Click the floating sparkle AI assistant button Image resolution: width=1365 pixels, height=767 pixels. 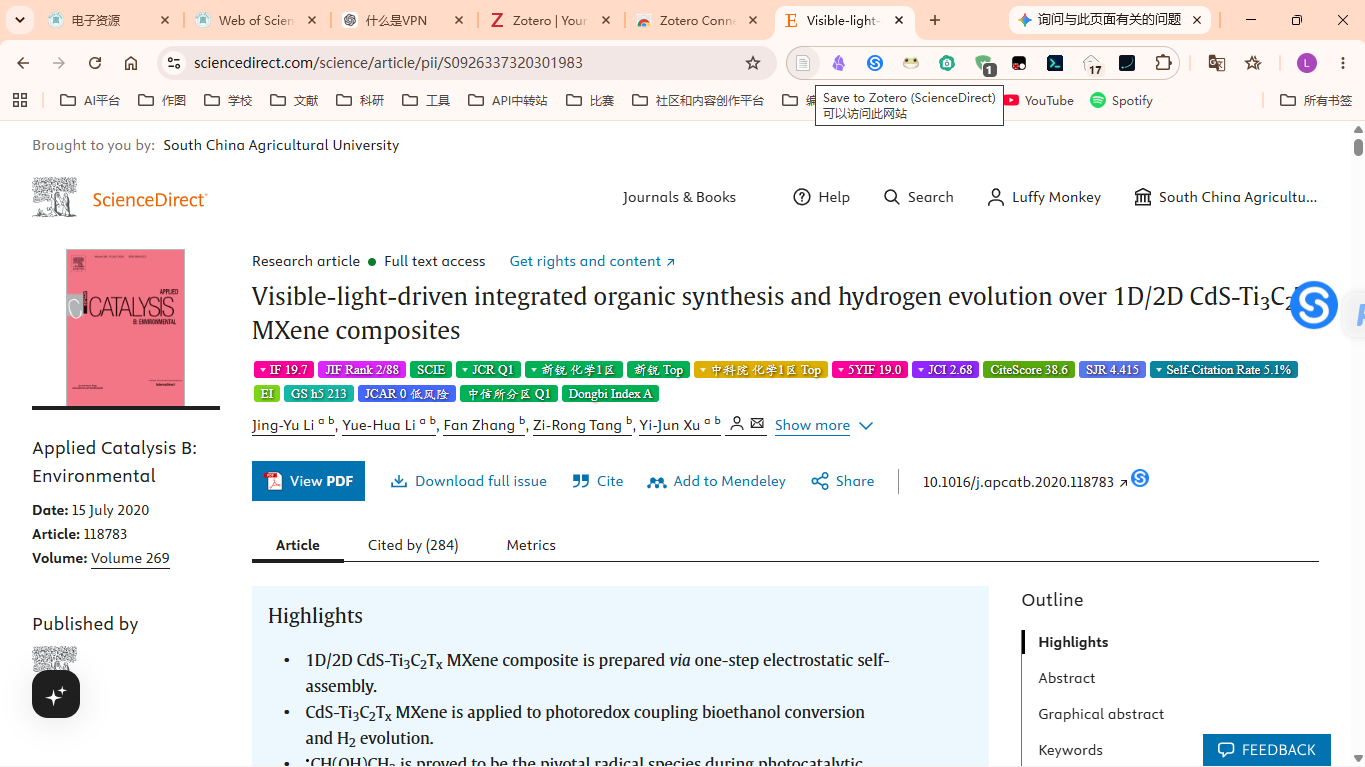click(56, 694)
